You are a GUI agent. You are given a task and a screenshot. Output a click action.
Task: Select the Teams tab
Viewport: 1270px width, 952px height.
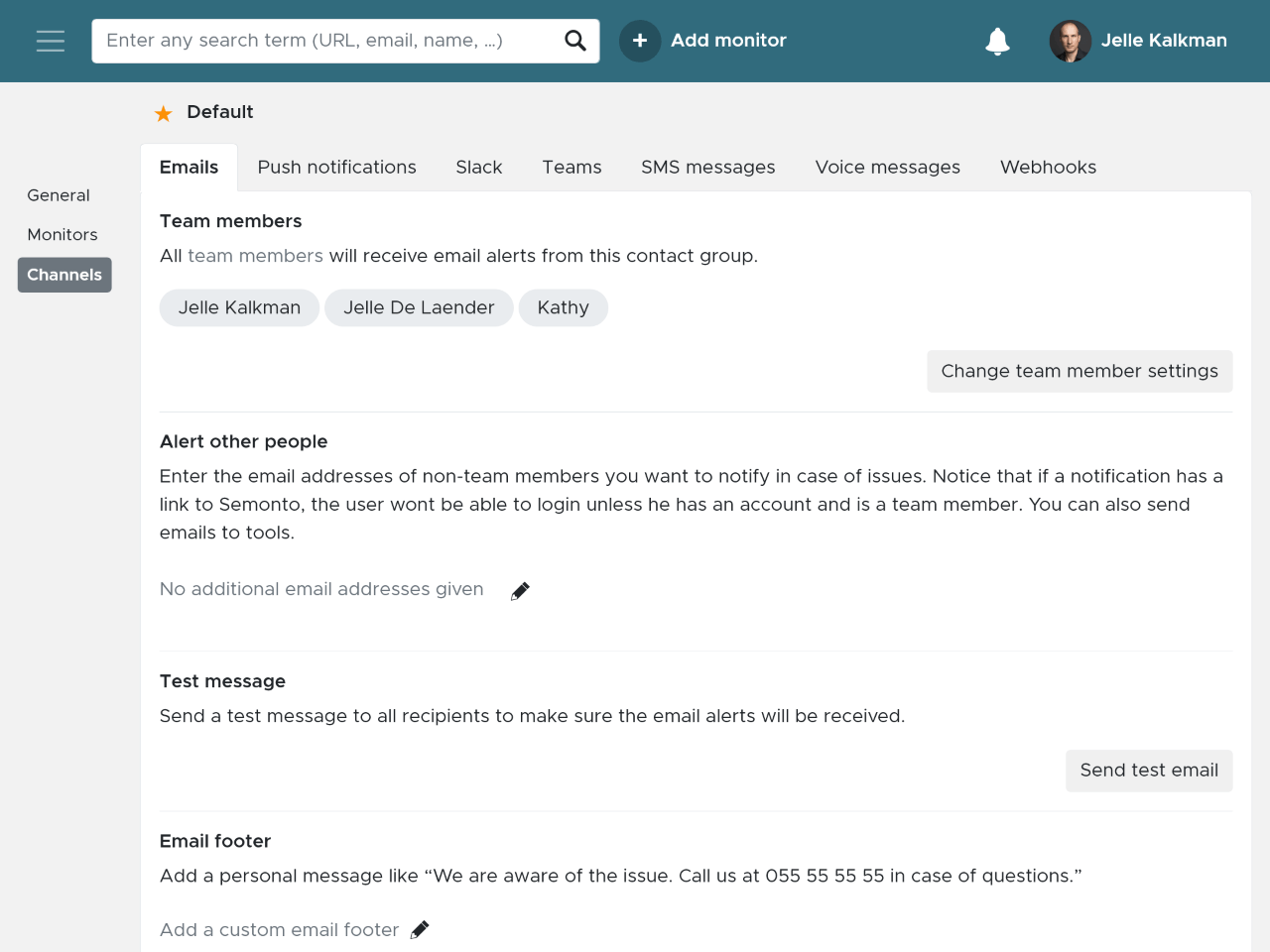coord(571,168)
